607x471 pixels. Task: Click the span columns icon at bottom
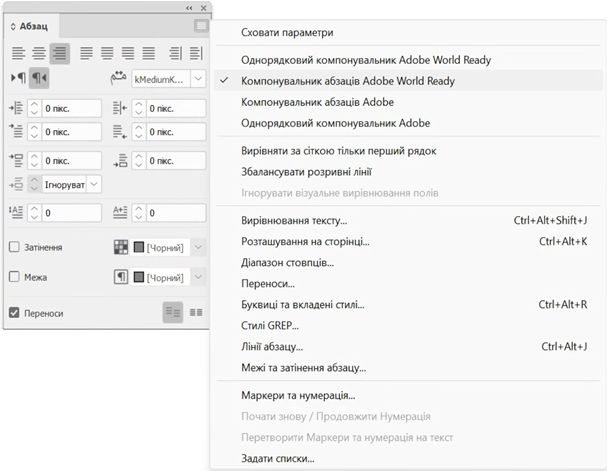[173, 312]
